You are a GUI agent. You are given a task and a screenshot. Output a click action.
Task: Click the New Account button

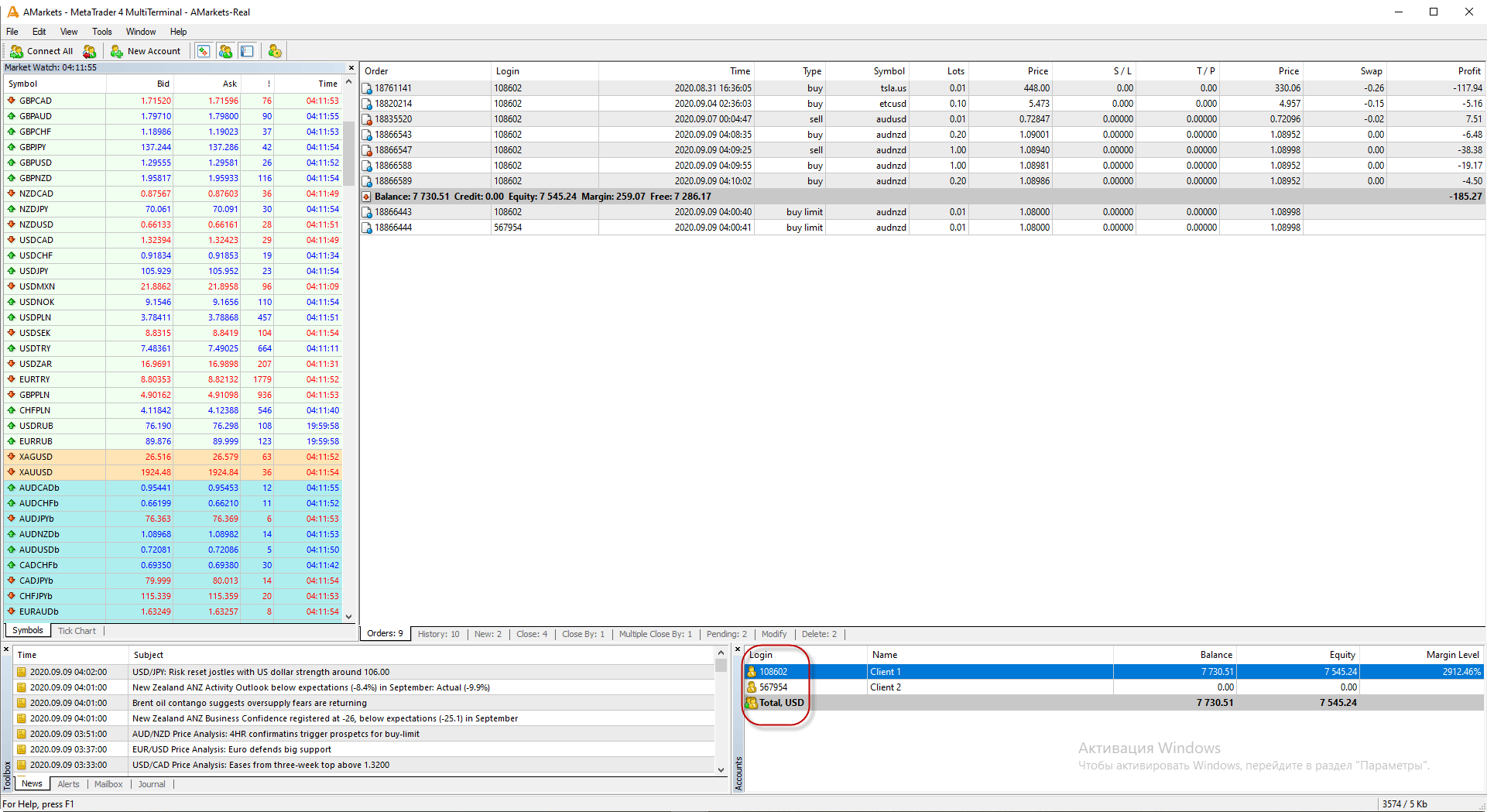(146, 51)
